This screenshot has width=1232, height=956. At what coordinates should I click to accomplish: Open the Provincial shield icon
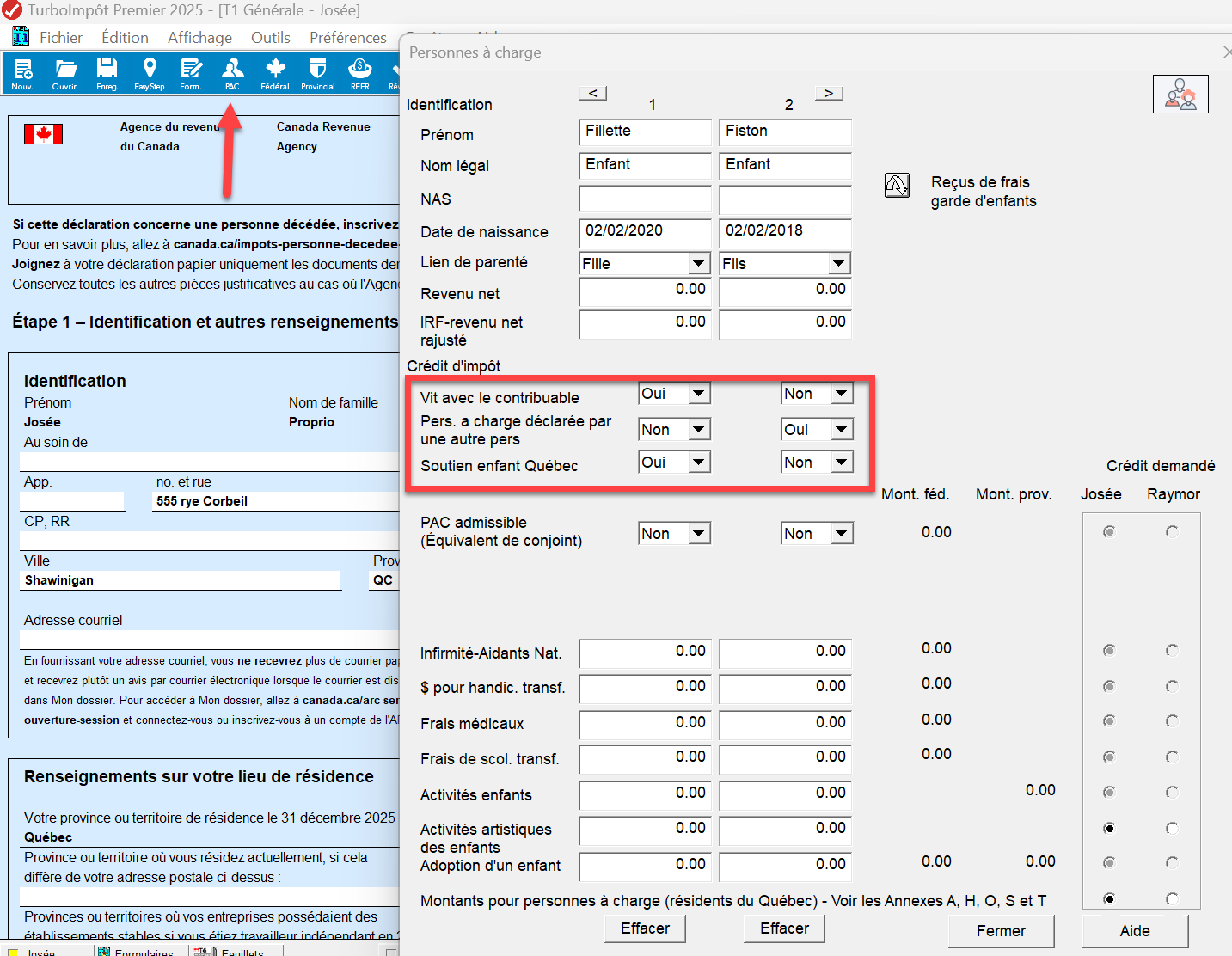(x=317, y=73)
